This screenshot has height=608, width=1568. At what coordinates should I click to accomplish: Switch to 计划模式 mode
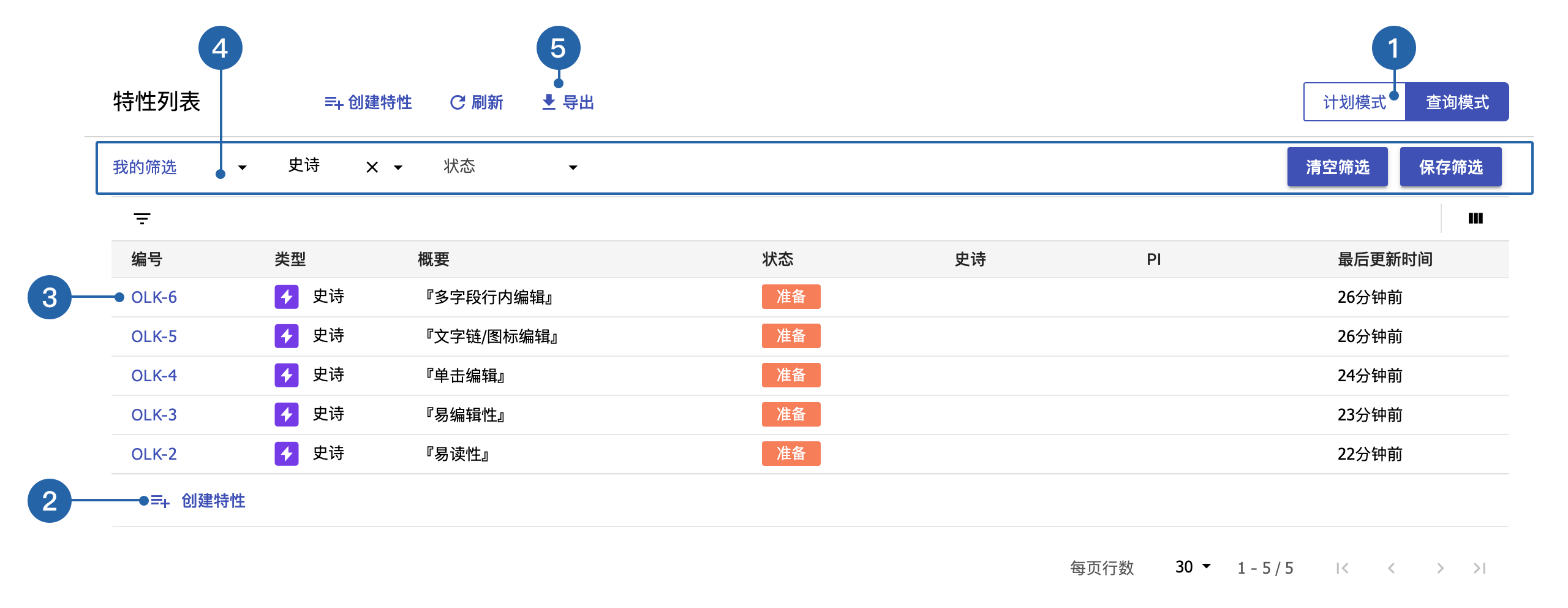coord(1354,102)
